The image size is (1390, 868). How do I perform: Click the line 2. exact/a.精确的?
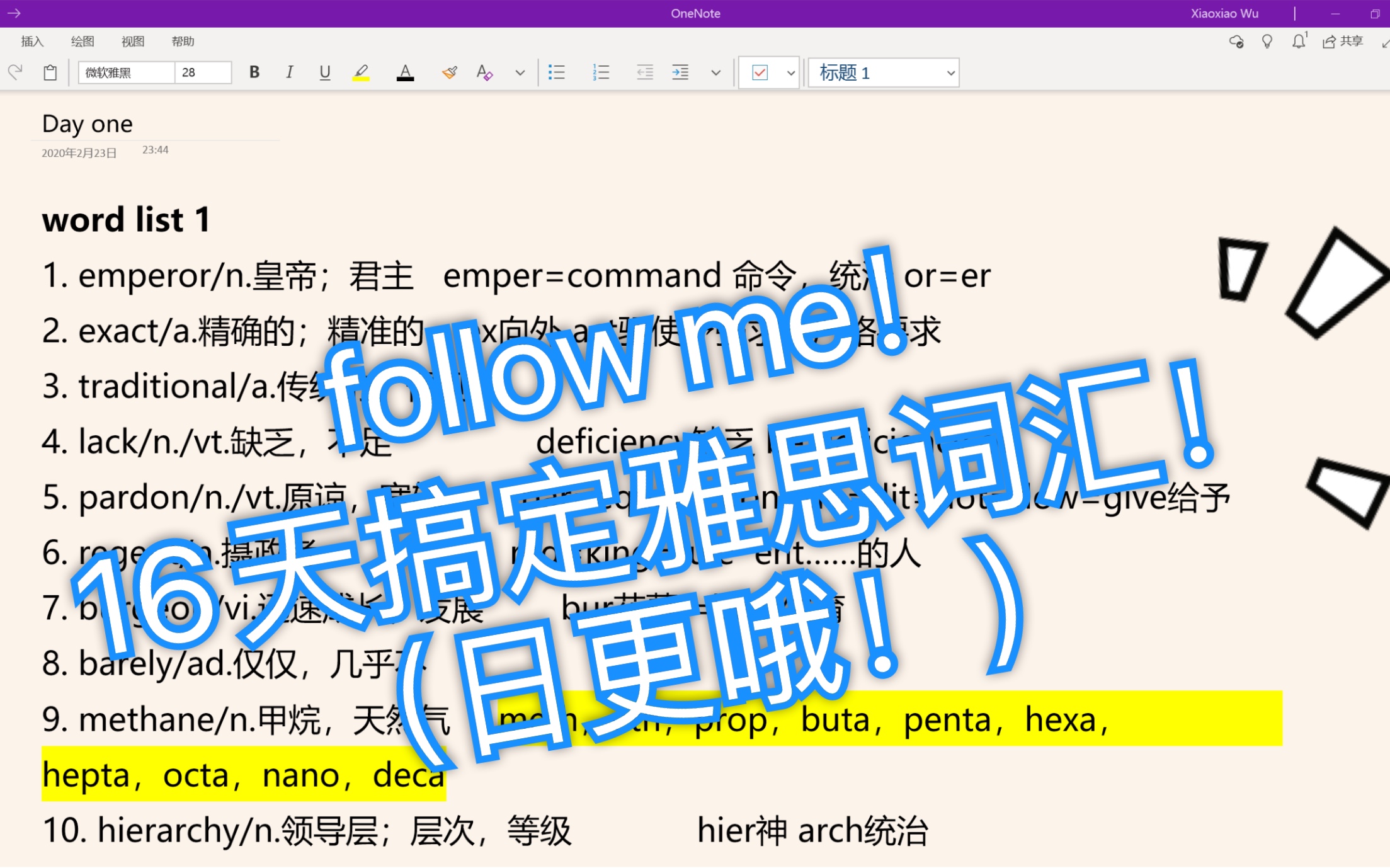233,331
